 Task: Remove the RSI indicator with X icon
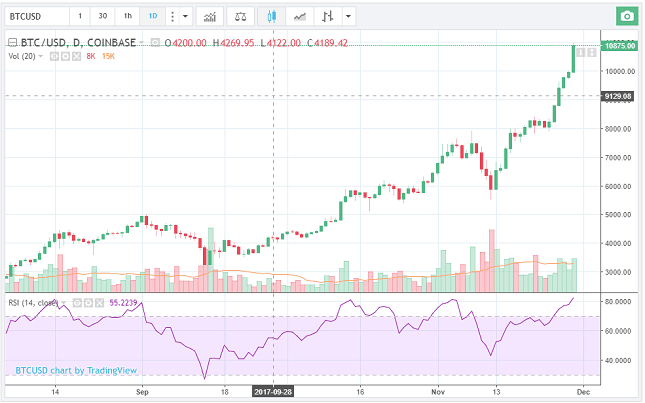[x=99, y=303]
